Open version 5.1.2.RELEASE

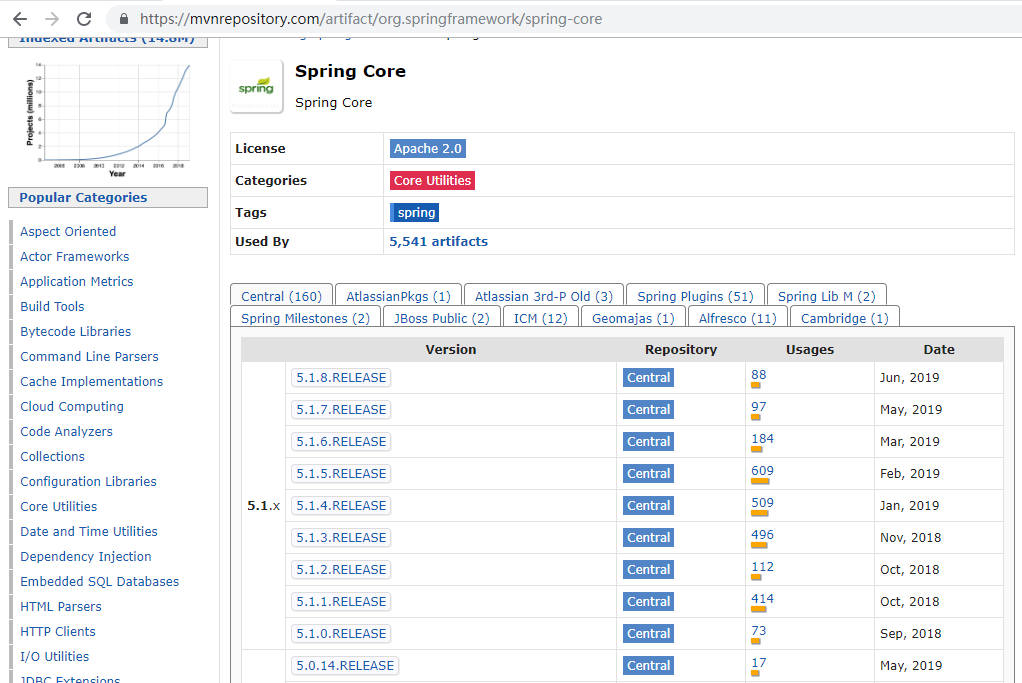click(x=341, y=570)
